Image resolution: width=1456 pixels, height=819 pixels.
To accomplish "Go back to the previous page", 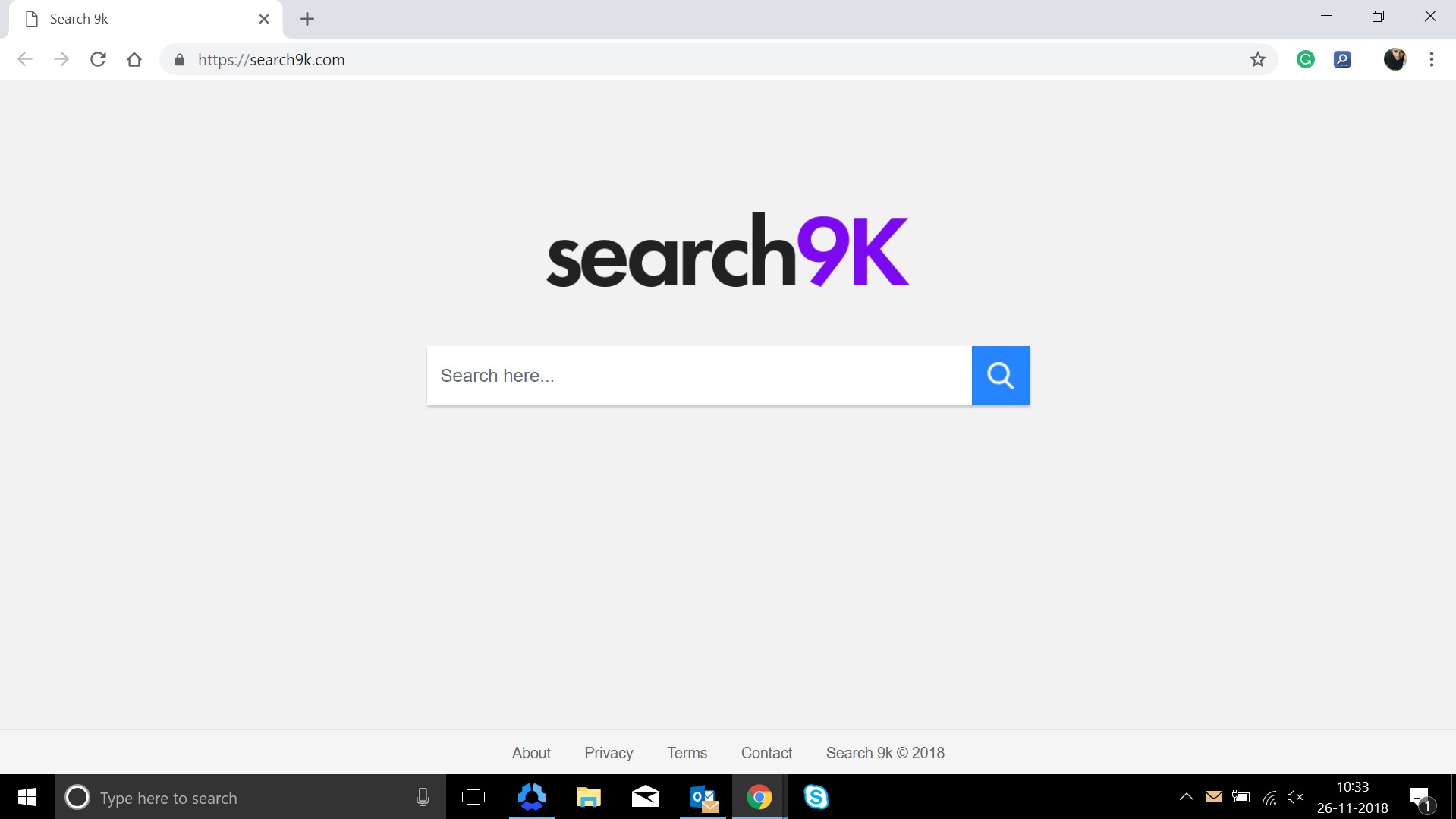I will point(25,59).
